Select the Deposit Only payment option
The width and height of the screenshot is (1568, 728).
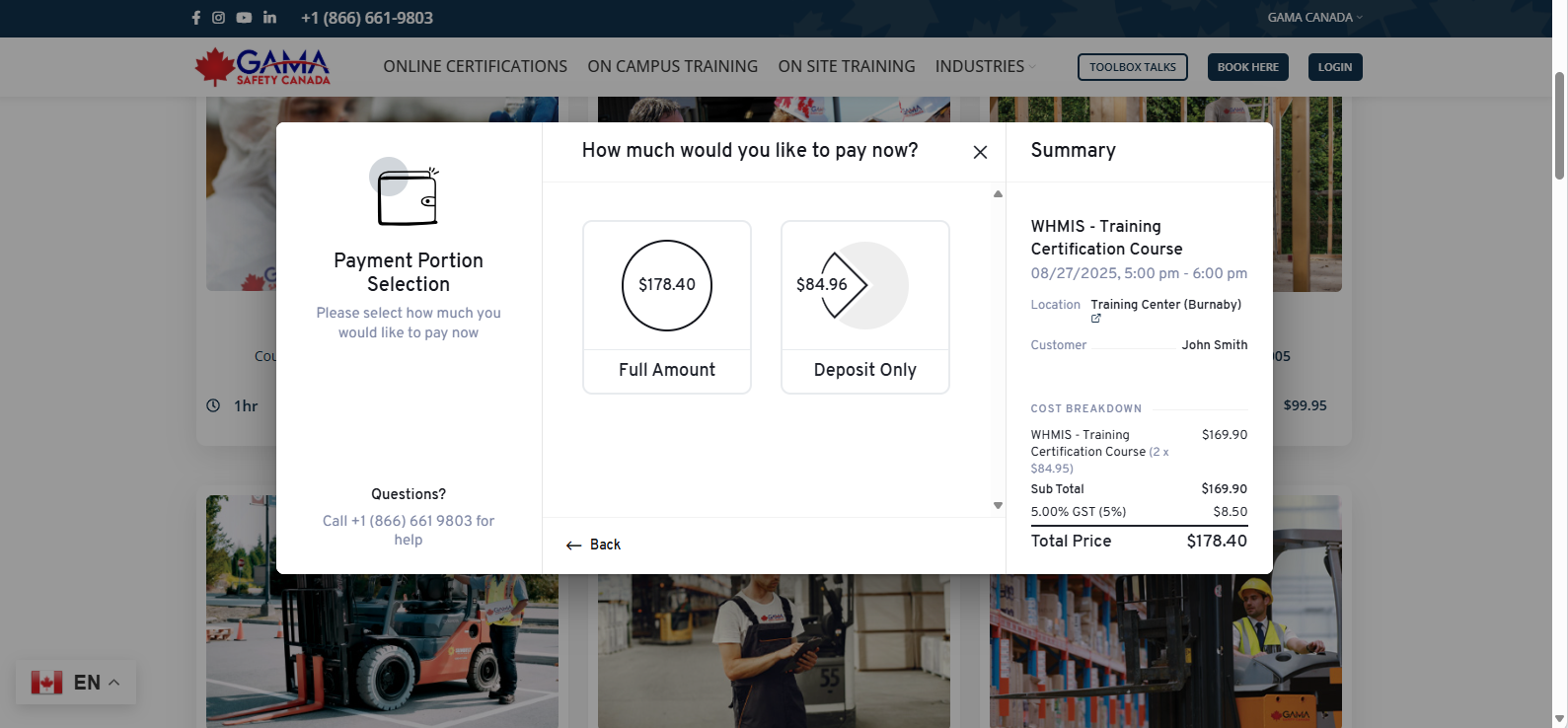click(x=865, y=307)
